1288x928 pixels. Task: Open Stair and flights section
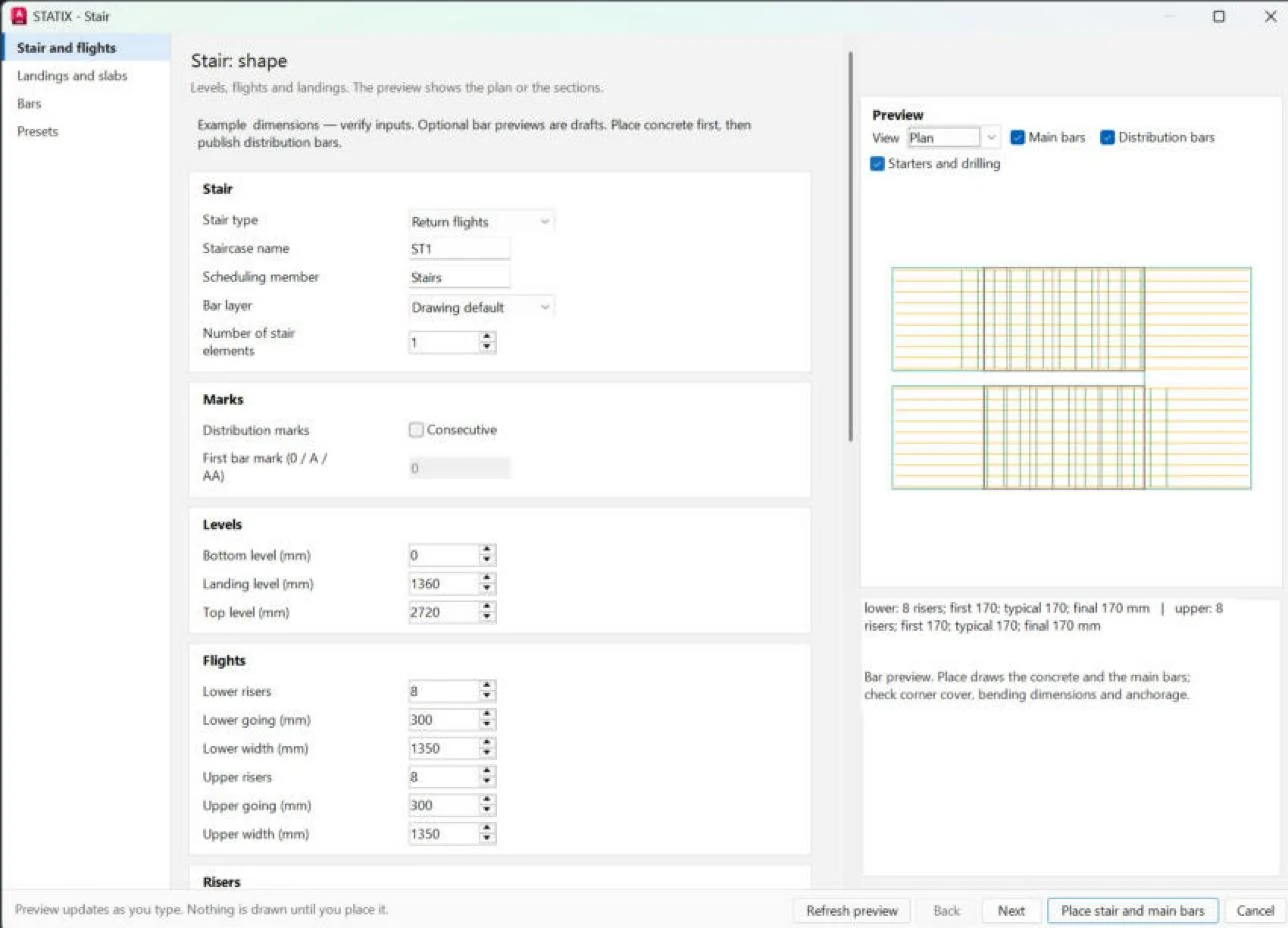pyautogui.click(x=85, y=48)
